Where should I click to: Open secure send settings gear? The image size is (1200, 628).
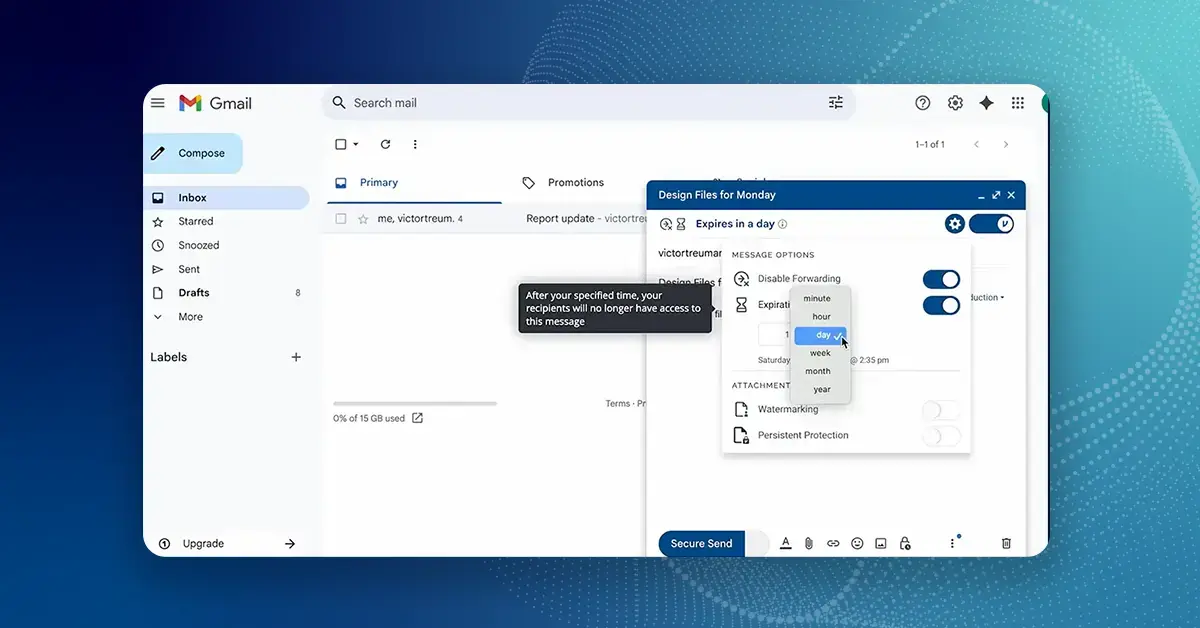tap(954, 223)
